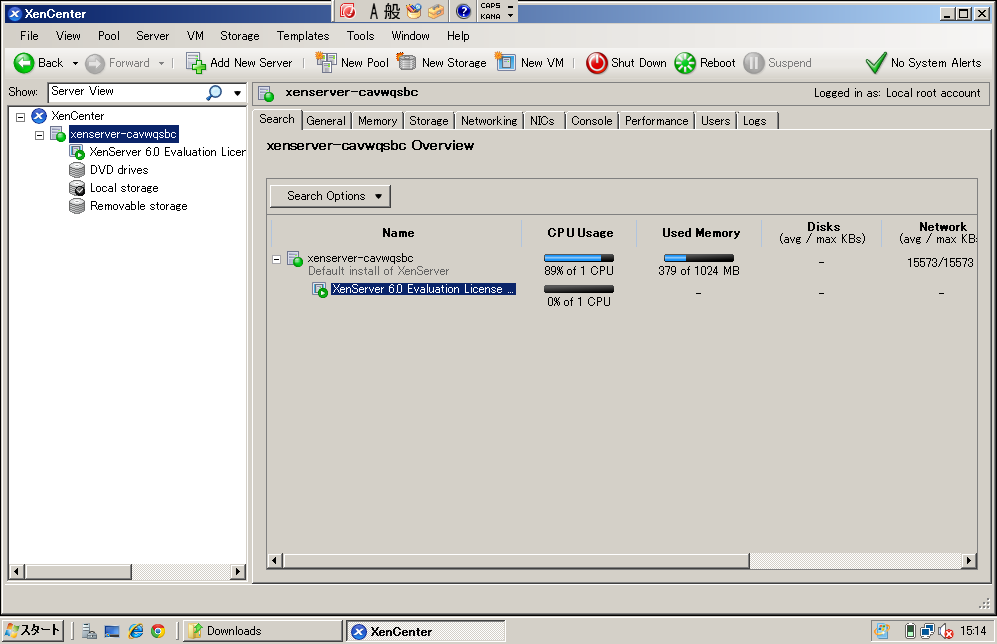Select the DVD drives storage icon
This screenshot has width=997, height=644.
pos(77,170)
